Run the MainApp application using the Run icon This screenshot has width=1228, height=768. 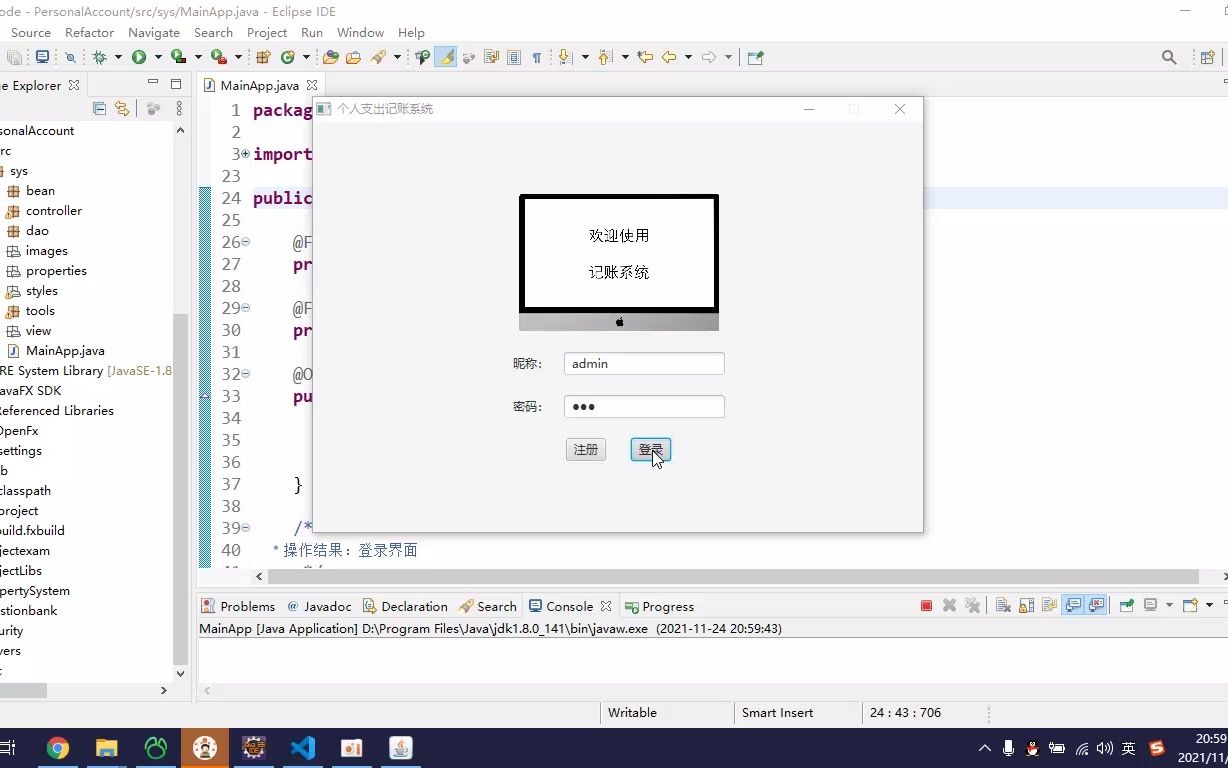point(139,57)
